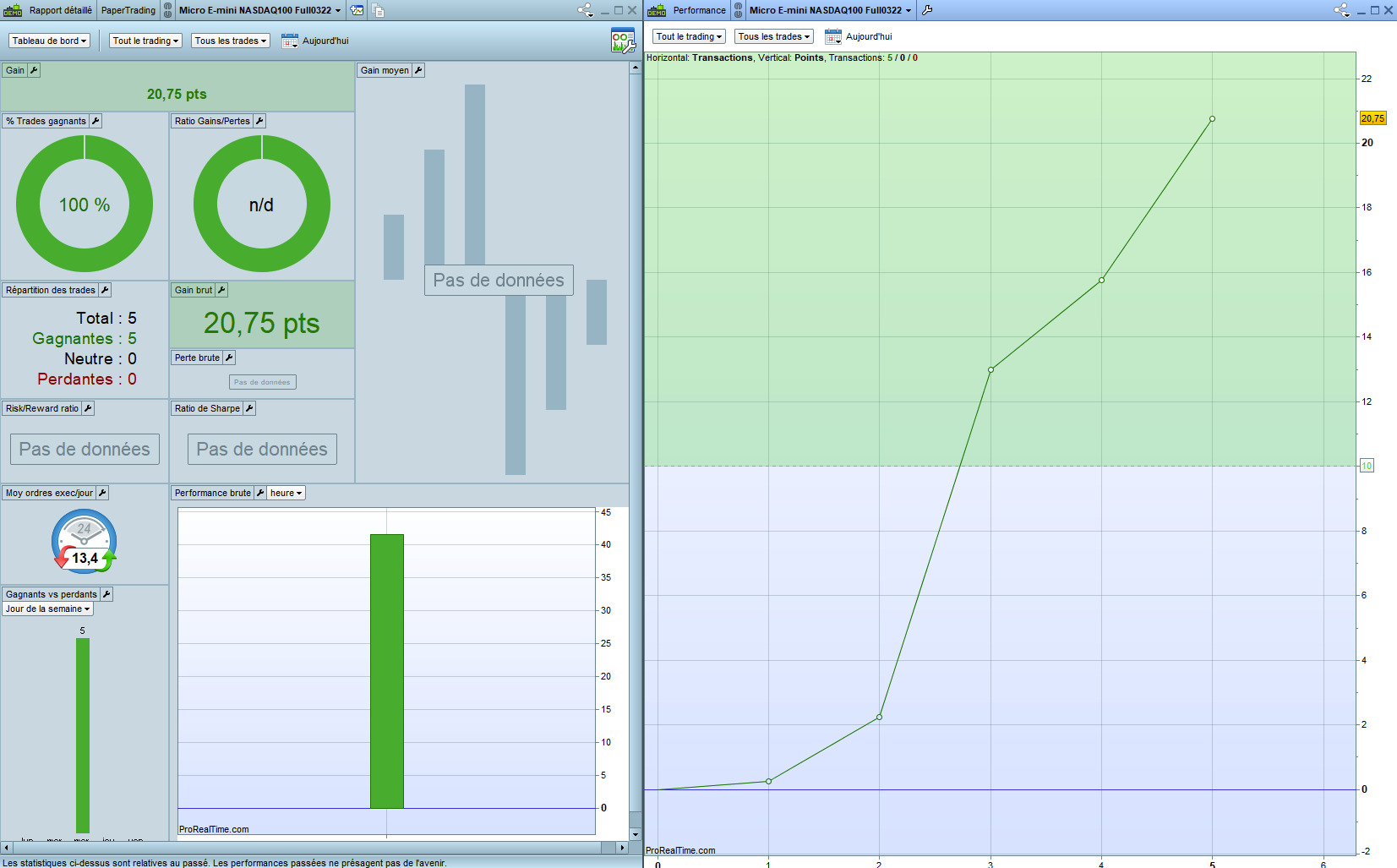This screenshot has width=1397, height=868.
Task: Click scroll left arrow of horizontal scrollbar
Action: (6, 847)
